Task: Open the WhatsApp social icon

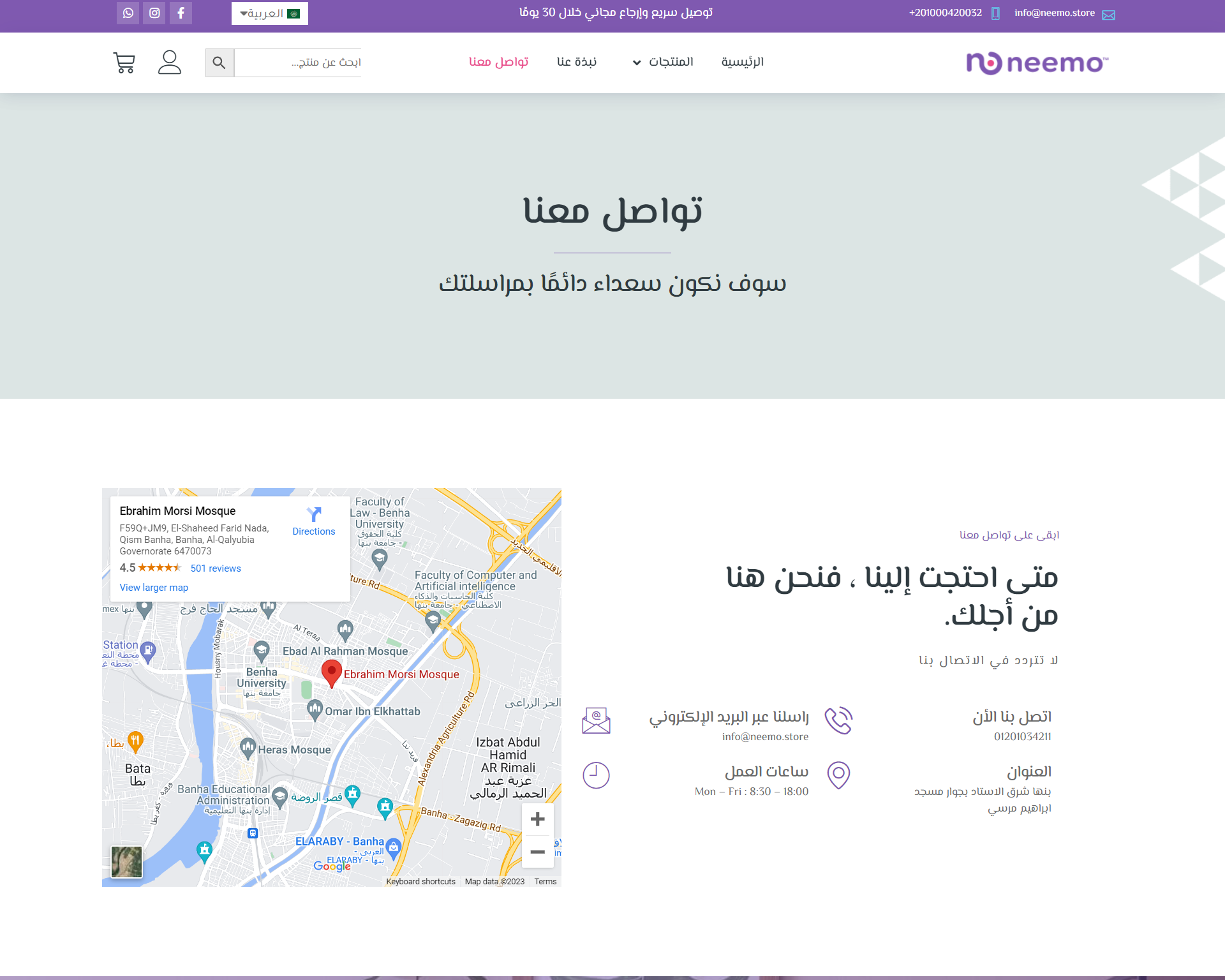Action: coord(128,13)
